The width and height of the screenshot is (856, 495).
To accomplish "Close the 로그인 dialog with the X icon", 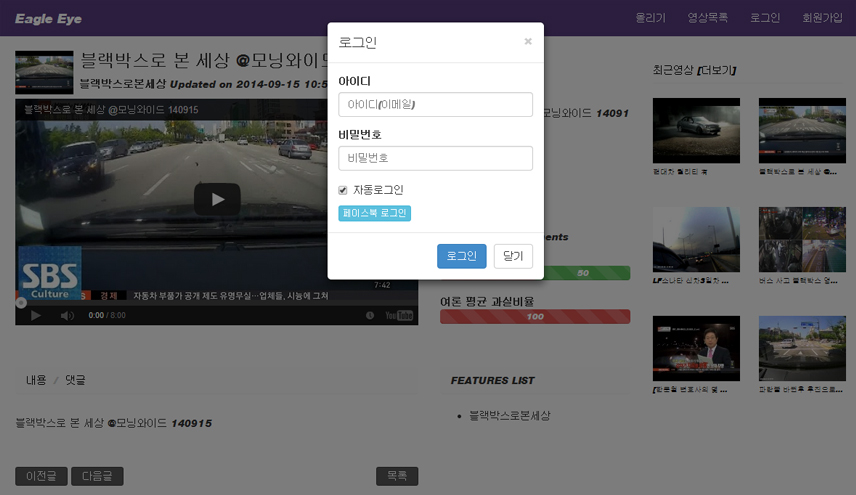I will [x=528, y=42].
